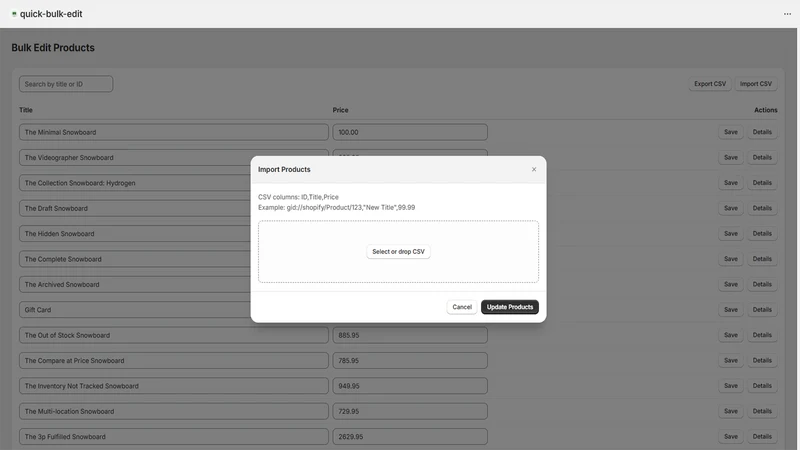Edit title field The 3p Fulfilled Snowboard
Viewport: 800px width, 450px height.
[x=174, y=436]
